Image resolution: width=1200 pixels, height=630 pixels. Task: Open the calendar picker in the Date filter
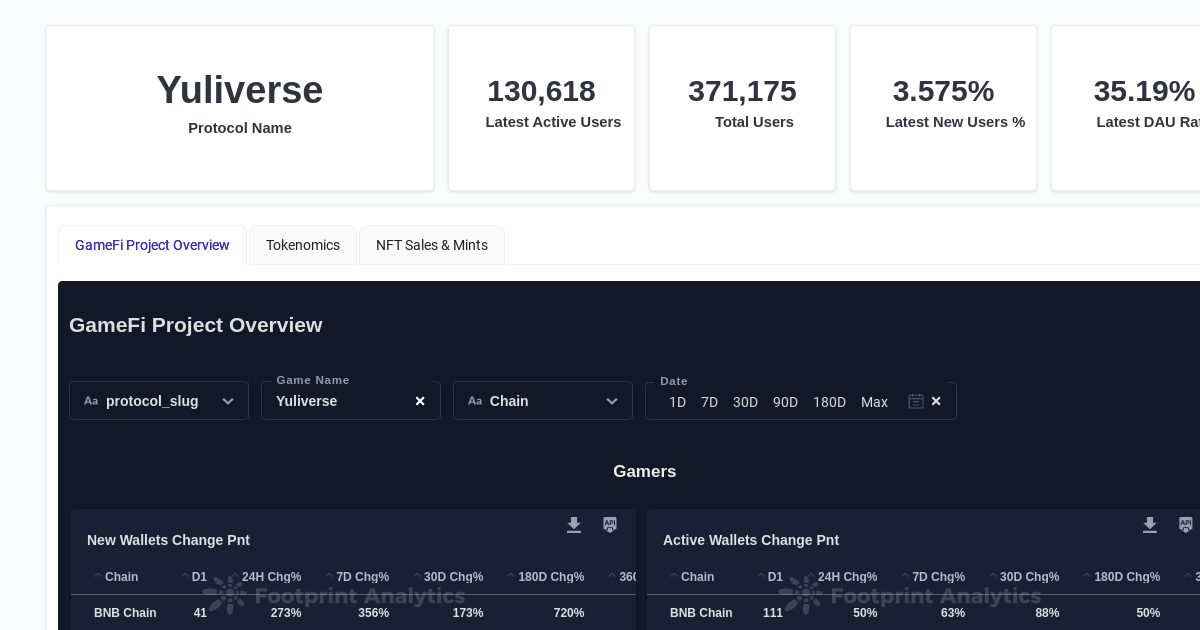(916, 401)
